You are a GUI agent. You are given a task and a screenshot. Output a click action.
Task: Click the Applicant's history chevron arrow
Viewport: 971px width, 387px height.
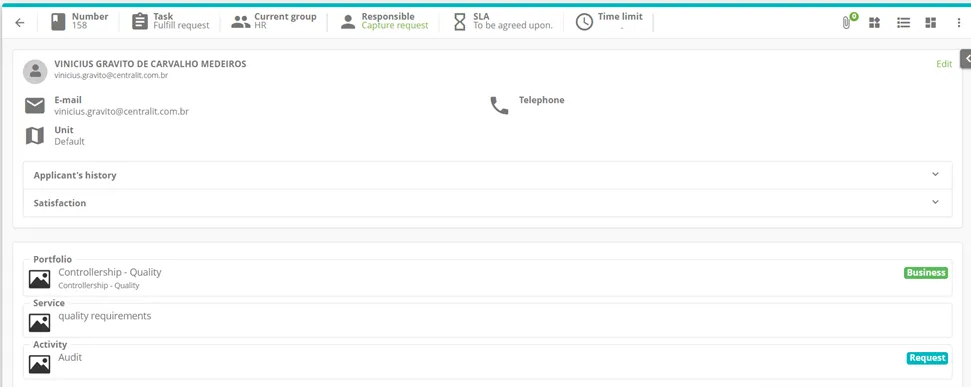point(935,175)
